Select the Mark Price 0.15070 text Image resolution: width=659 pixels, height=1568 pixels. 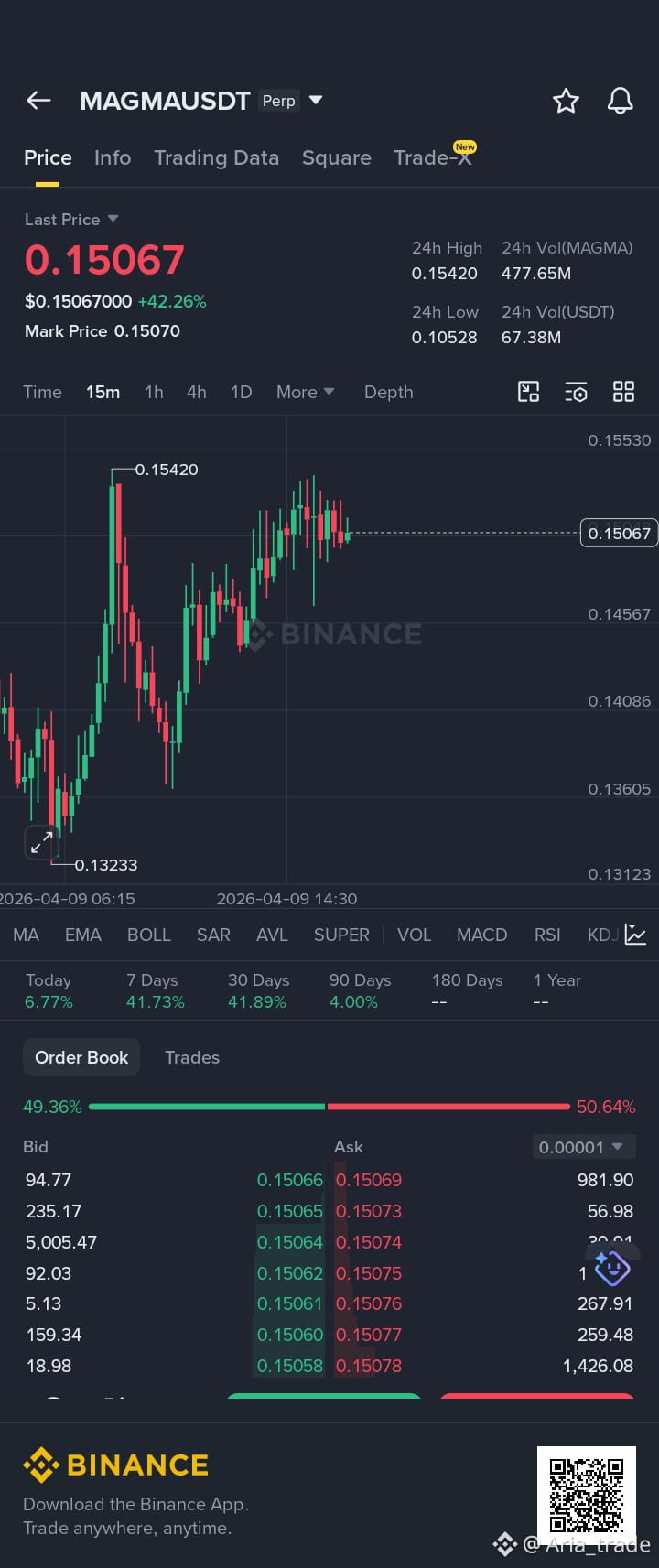tap(103, 331)
